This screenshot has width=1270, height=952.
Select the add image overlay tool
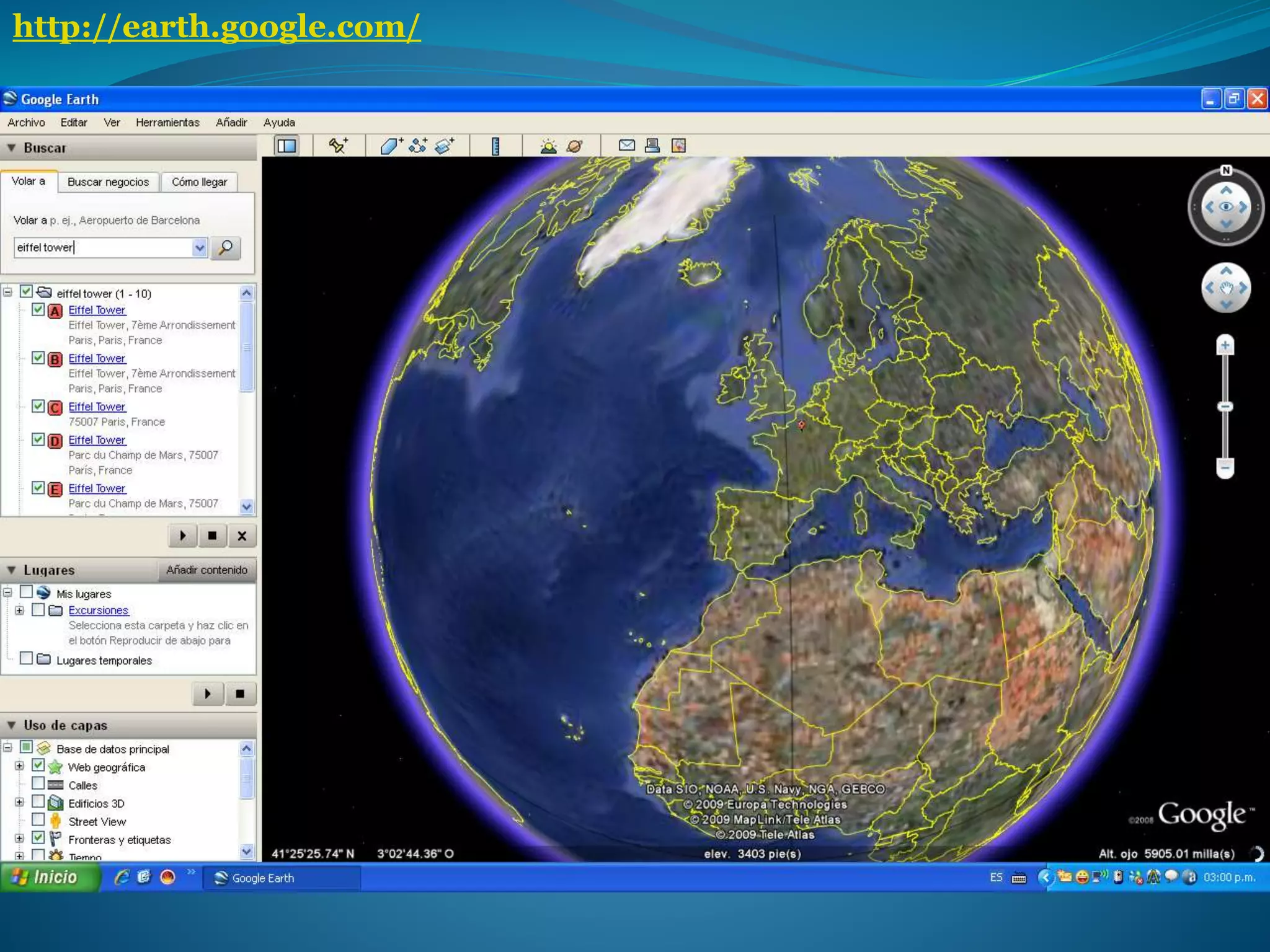point(444,146)
